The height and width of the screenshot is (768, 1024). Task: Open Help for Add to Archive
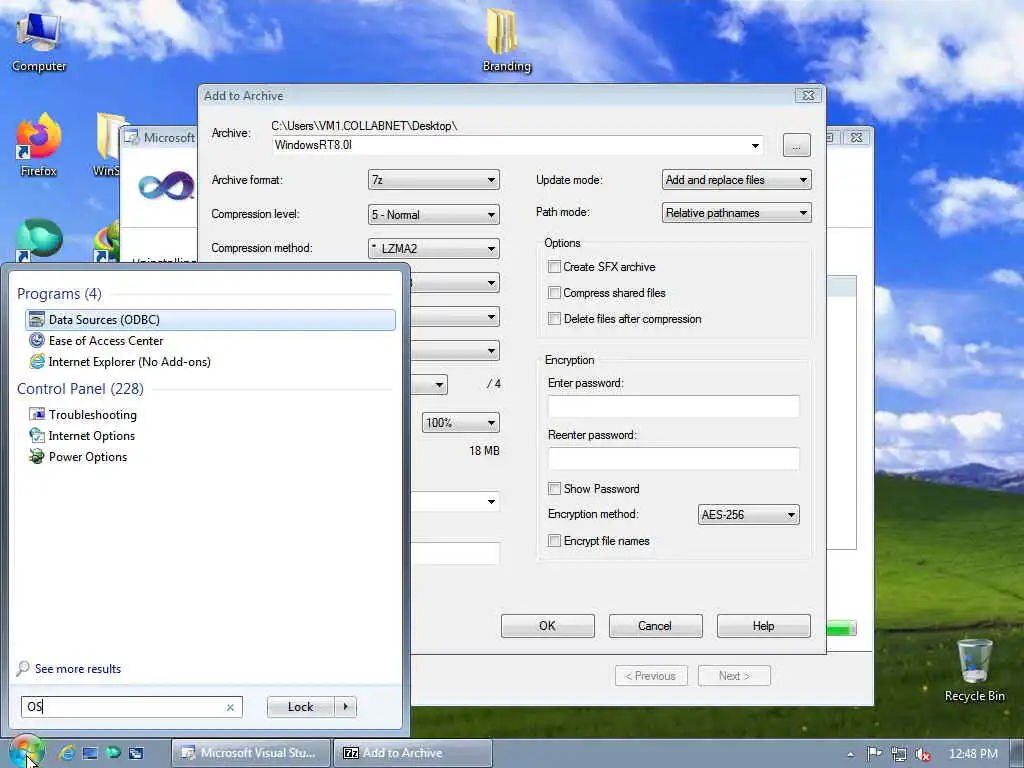(763, 626)
